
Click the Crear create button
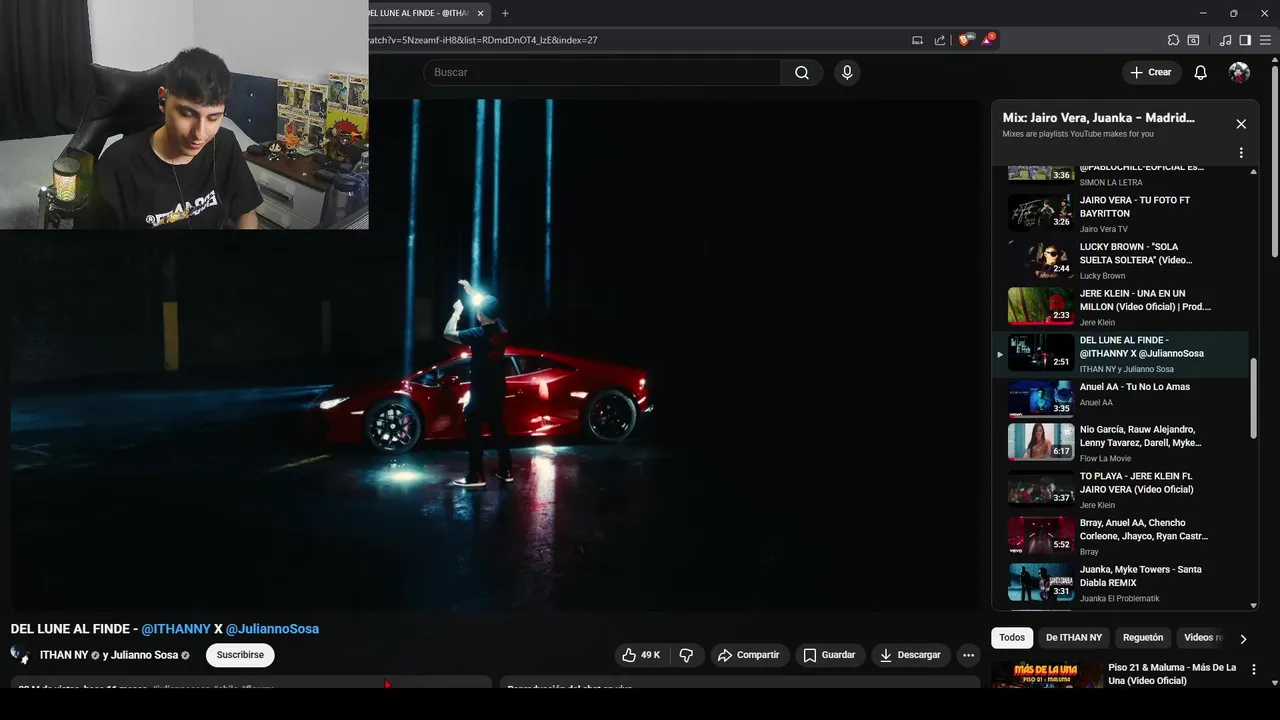(1150, 72)
